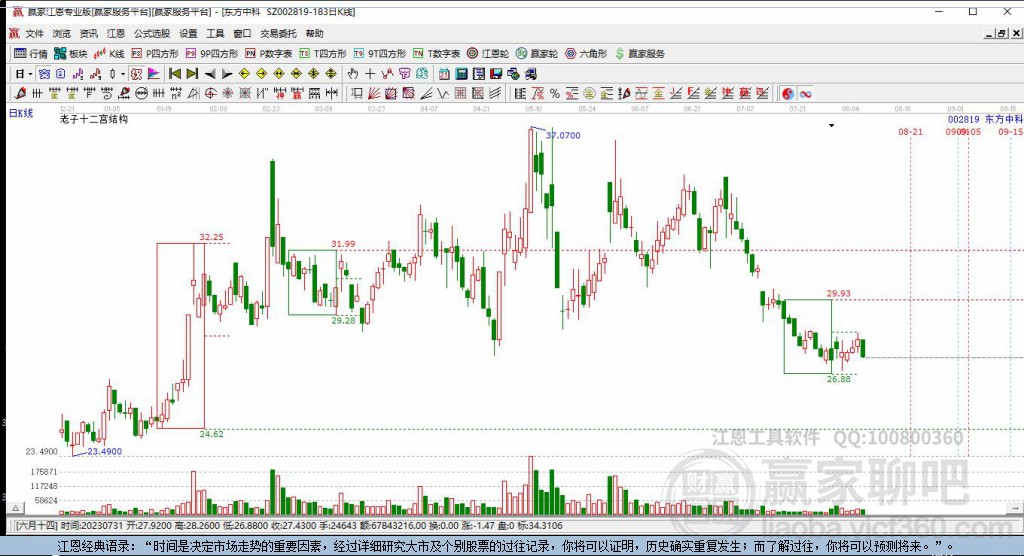Click the floppy disk save icon
1024x556 pixels.
[496, 74]
